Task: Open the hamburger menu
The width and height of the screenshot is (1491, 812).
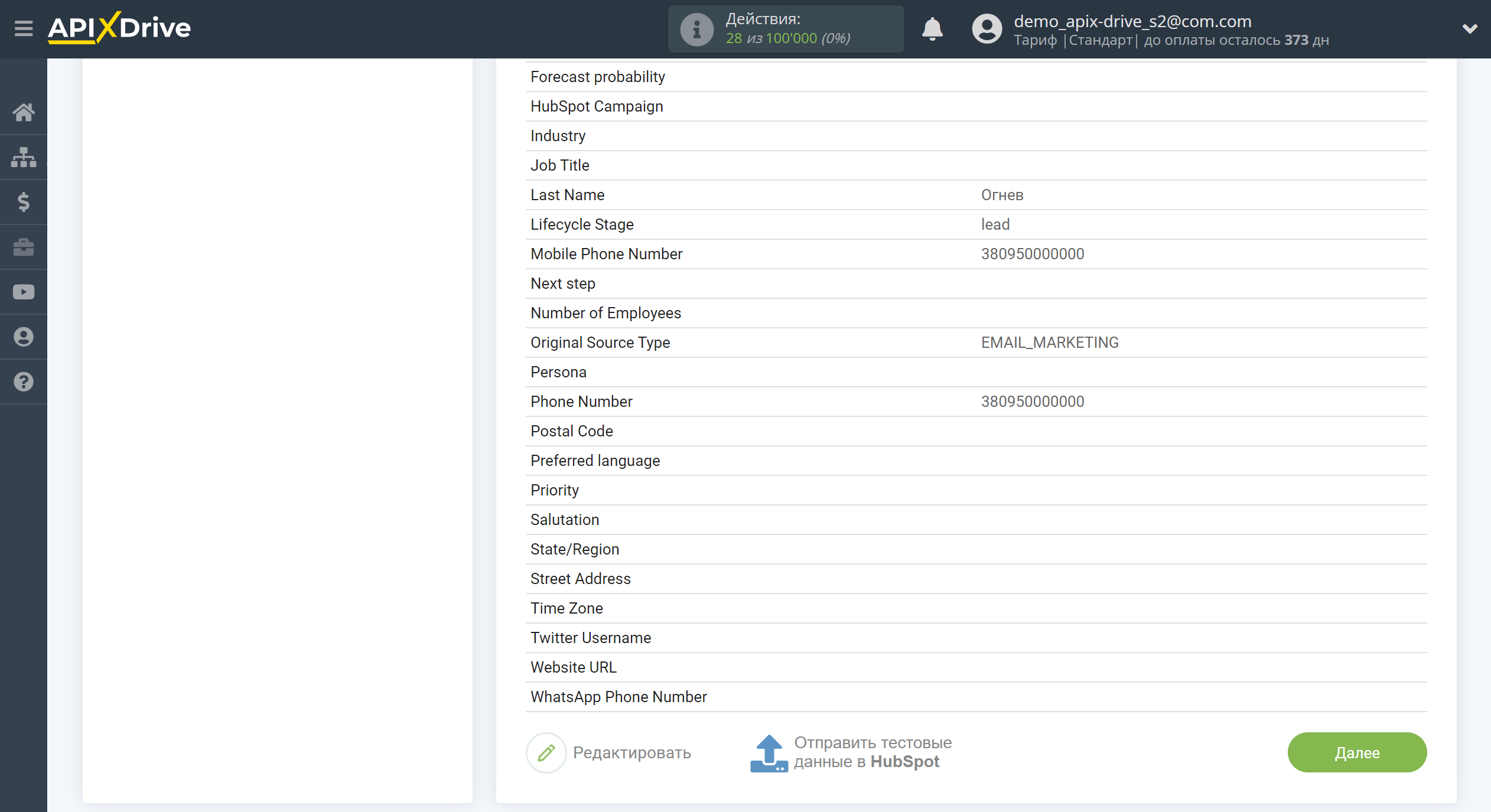Action: coord(24,28)
